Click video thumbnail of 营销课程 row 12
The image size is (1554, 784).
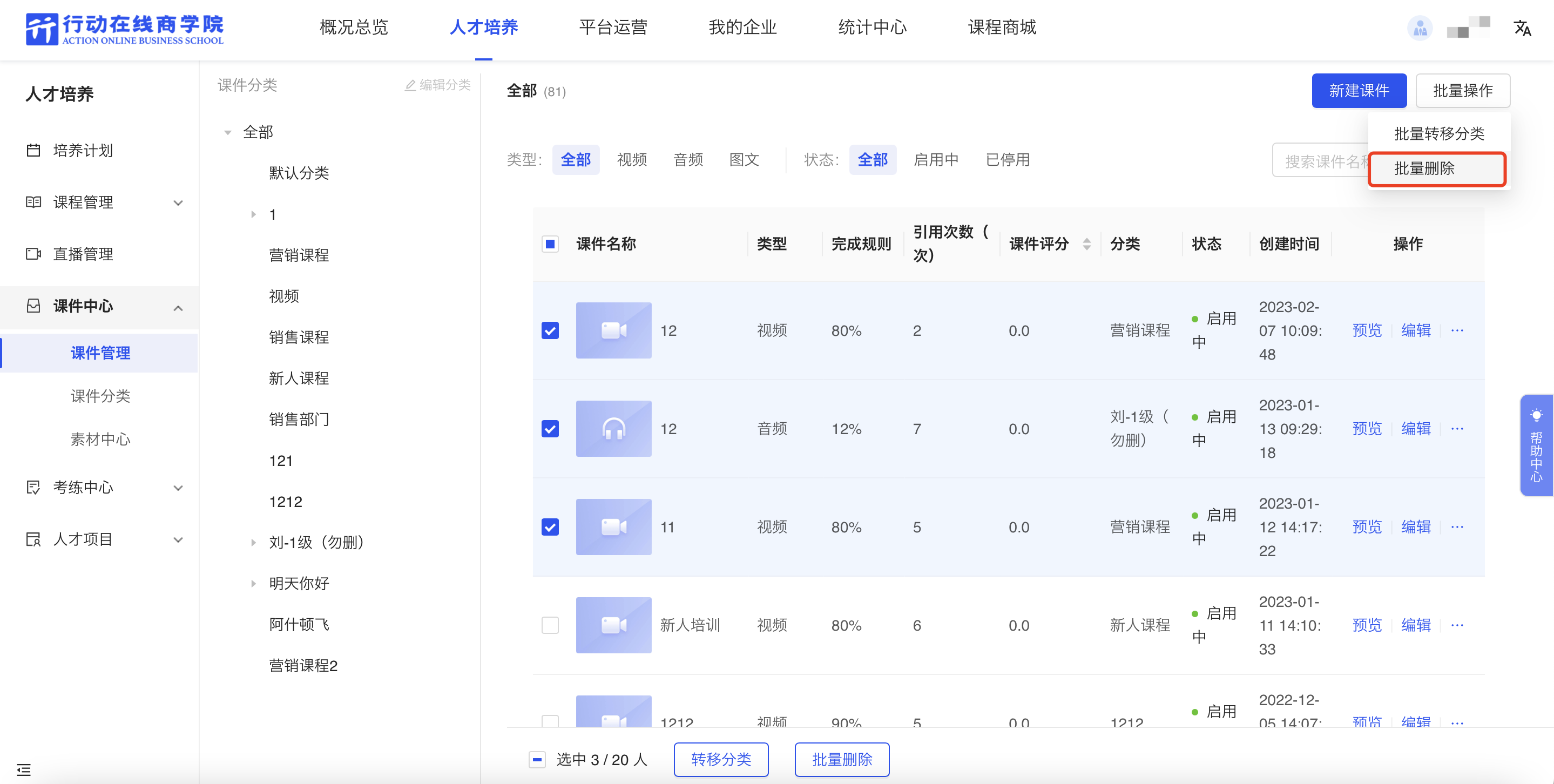click(x=613, y=330)
